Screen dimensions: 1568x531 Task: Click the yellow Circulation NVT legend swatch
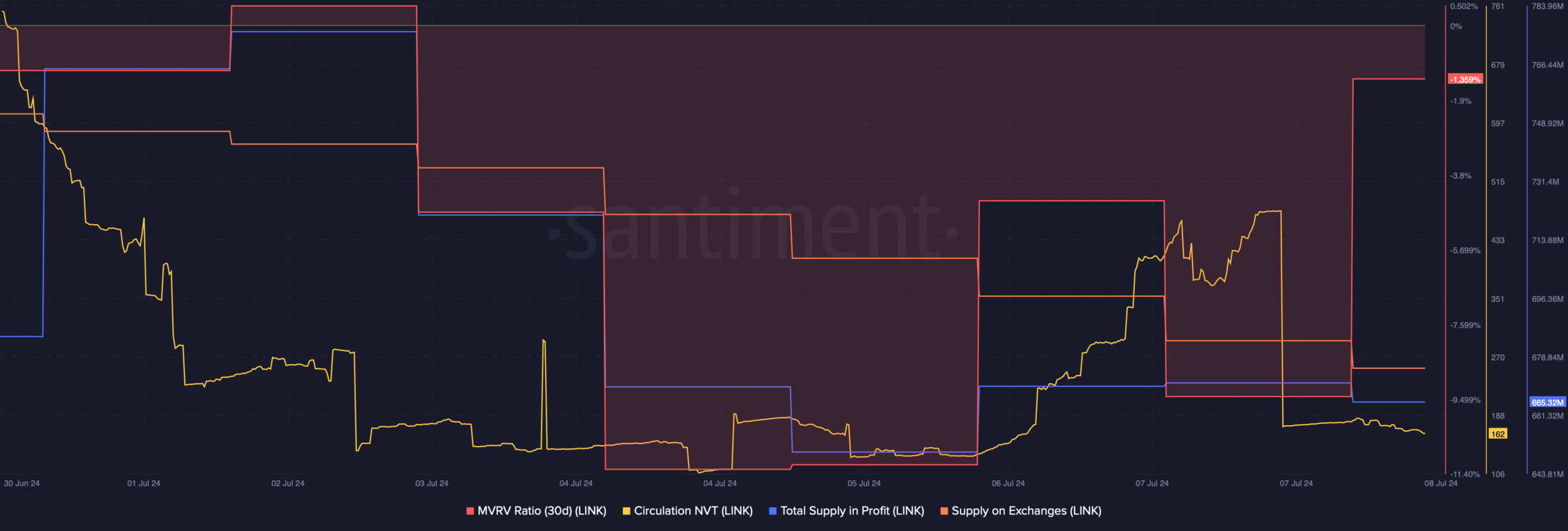pos(626,511)
